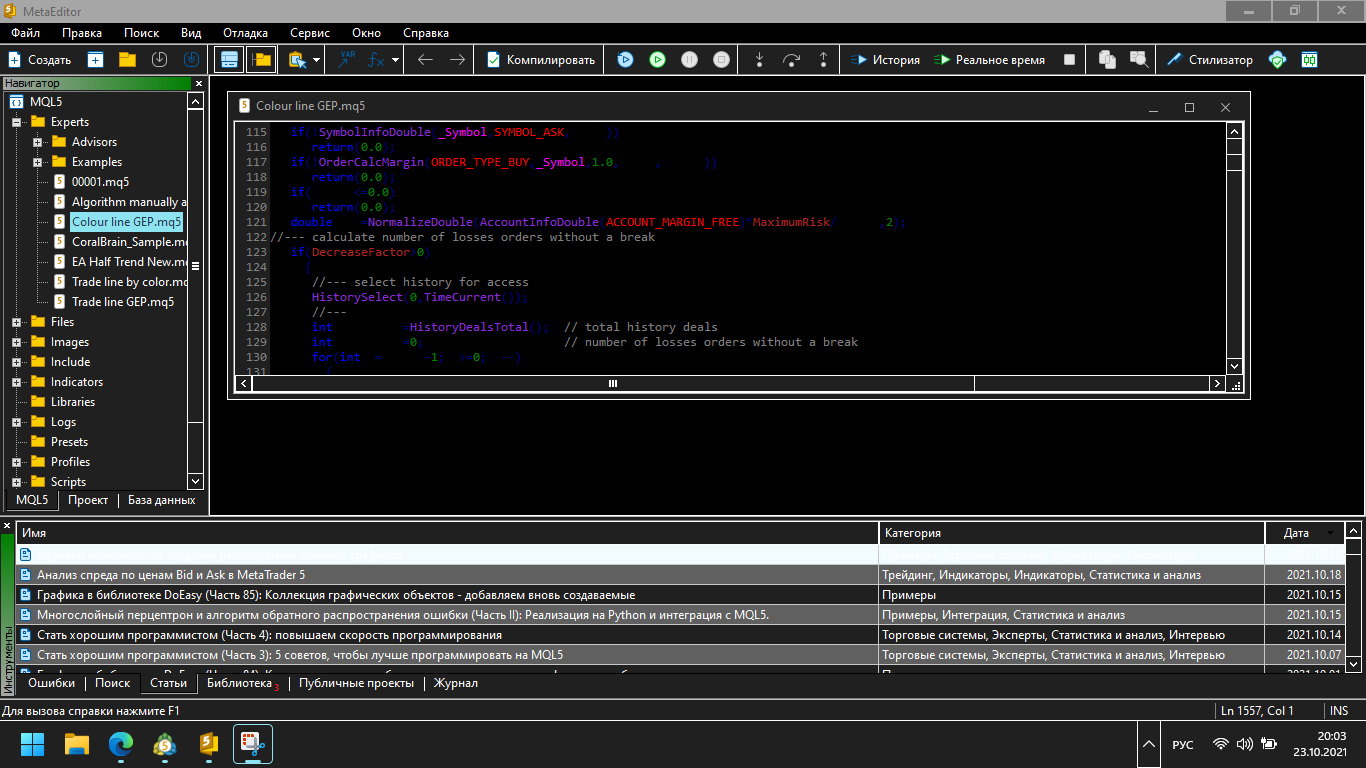Image resolution: width=1366 pixels, height=768 pixels.
Task: Expand the Images folder node
Action: 16,342
